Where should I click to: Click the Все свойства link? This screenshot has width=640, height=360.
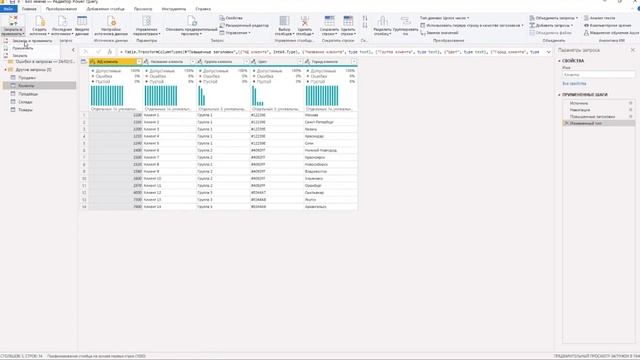[x=574, y=84]
